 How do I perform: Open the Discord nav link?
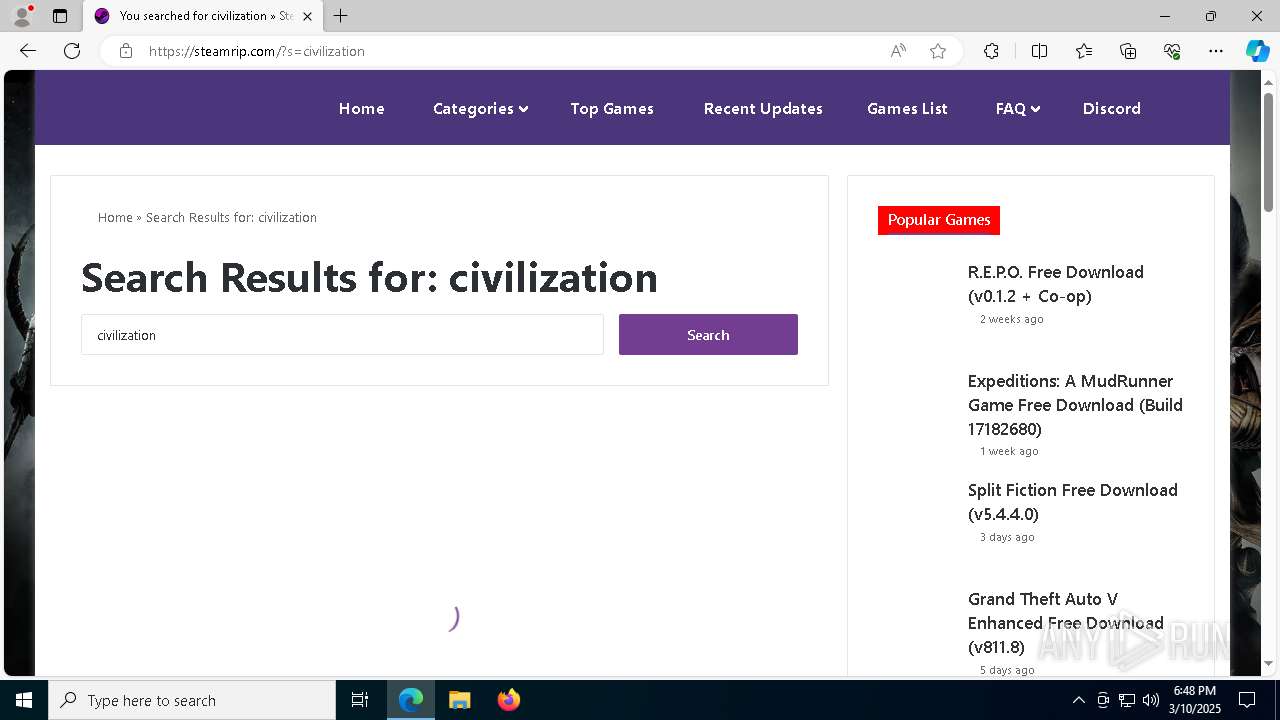(x=1111, y=108)
